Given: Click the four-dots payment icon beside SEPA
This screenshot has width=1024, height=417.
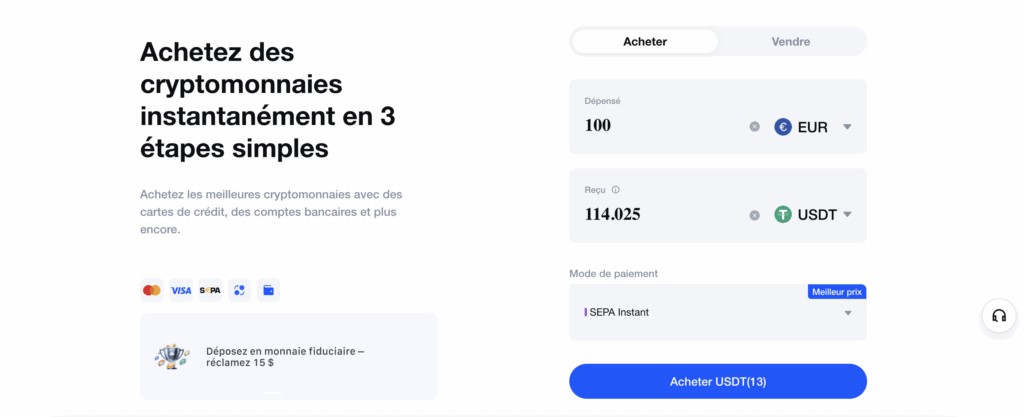Looking at the screenshot, I should pos(239,290).
